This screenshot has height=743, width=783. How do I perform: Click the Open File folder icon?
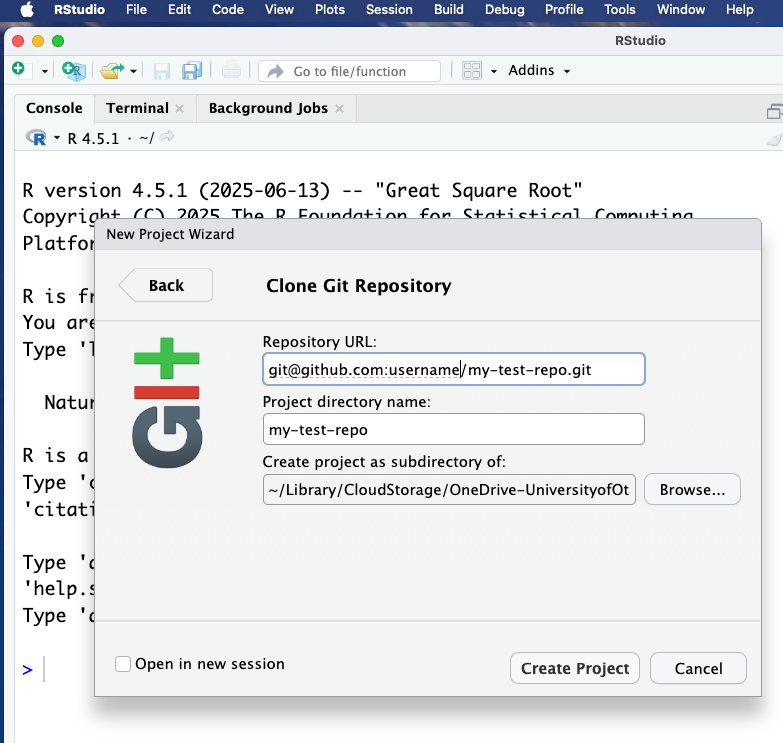(110, 70)
